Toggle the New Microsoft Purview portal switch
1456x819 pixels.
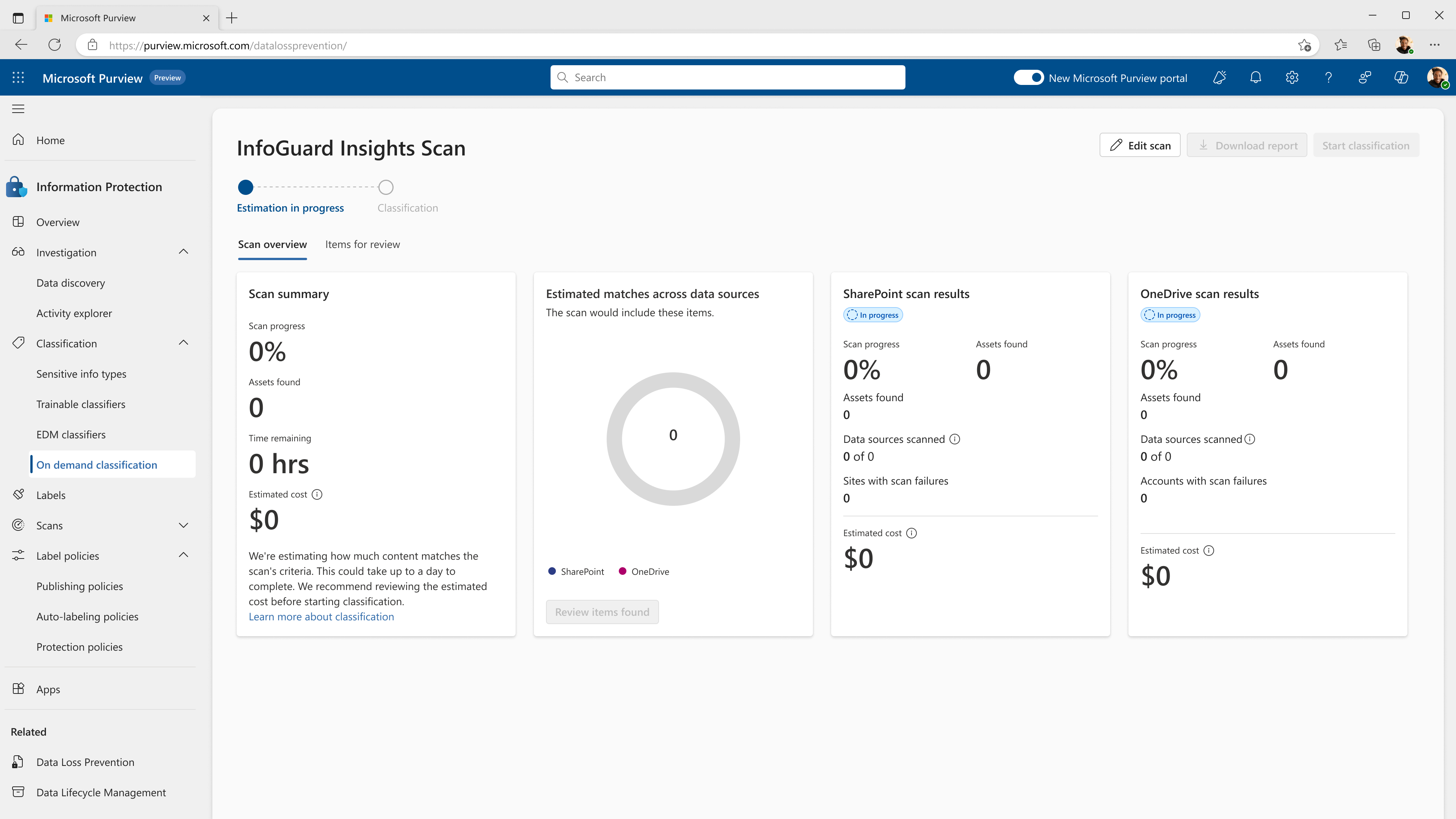click(1028, 77)
